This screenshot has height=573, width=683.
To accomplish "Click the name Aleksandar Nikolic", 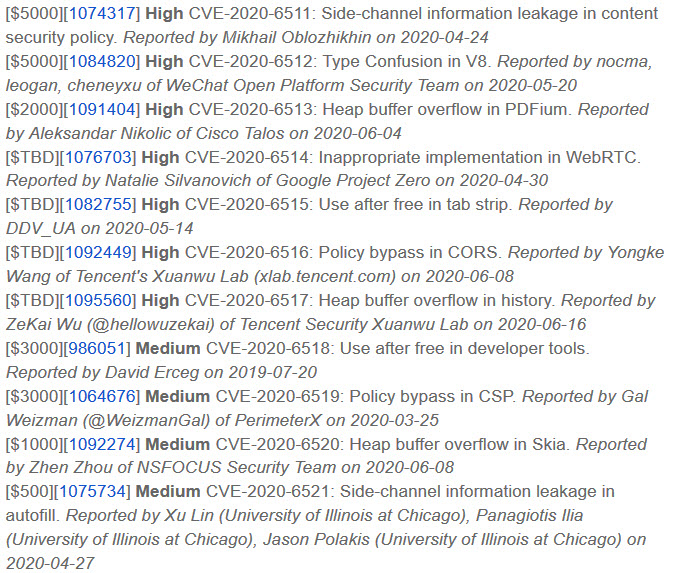I will pos(99,133).
